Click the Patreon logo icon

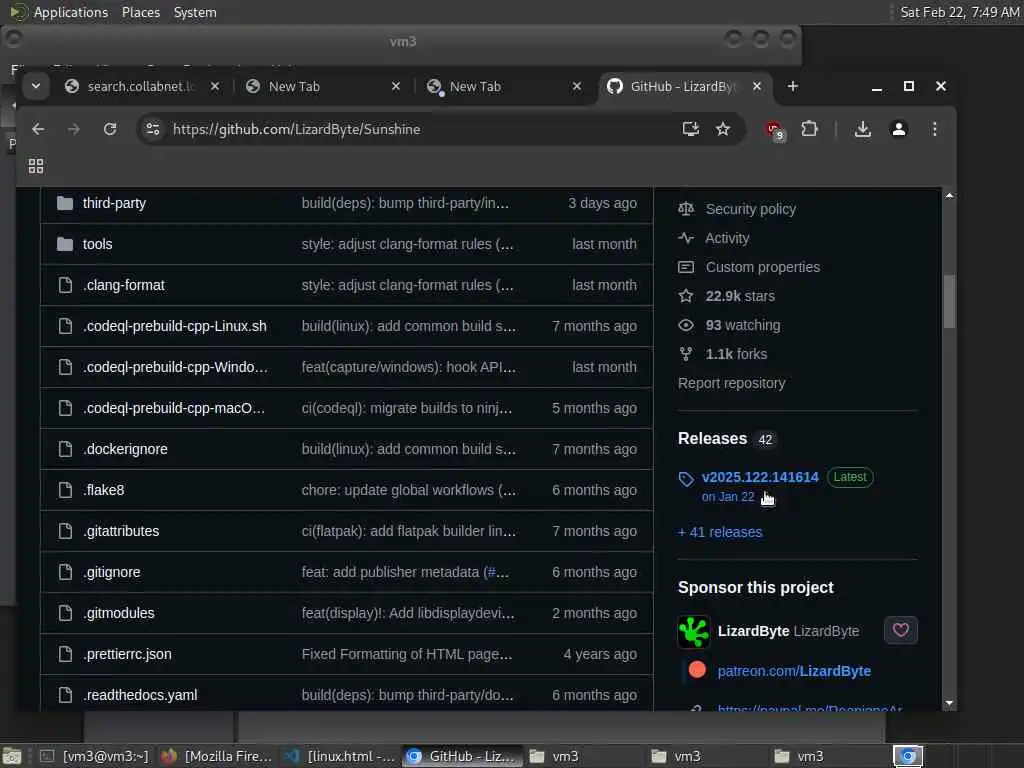click(x=697, y=669)
